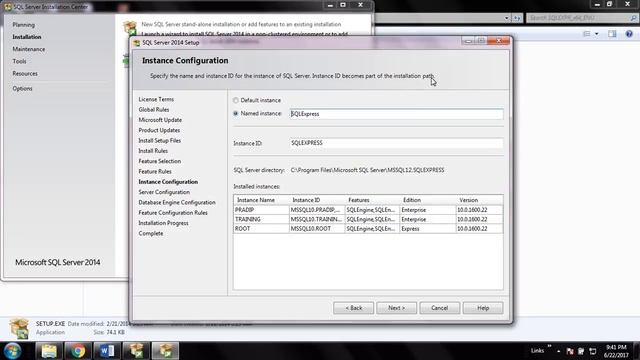Click the Install Rules step

pos(153,151)
